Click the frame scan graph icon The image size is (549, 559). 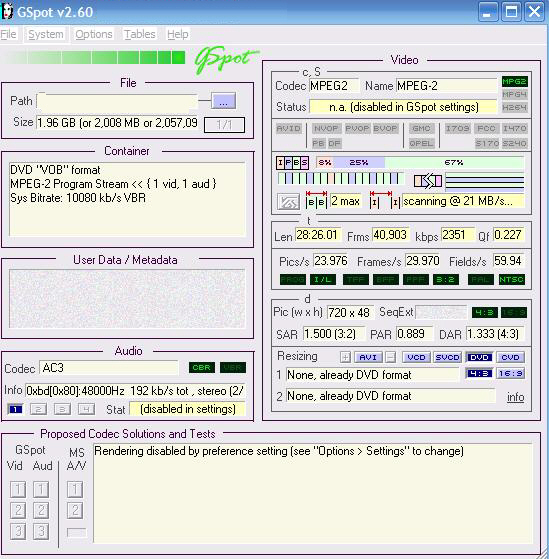coord(288,202)
